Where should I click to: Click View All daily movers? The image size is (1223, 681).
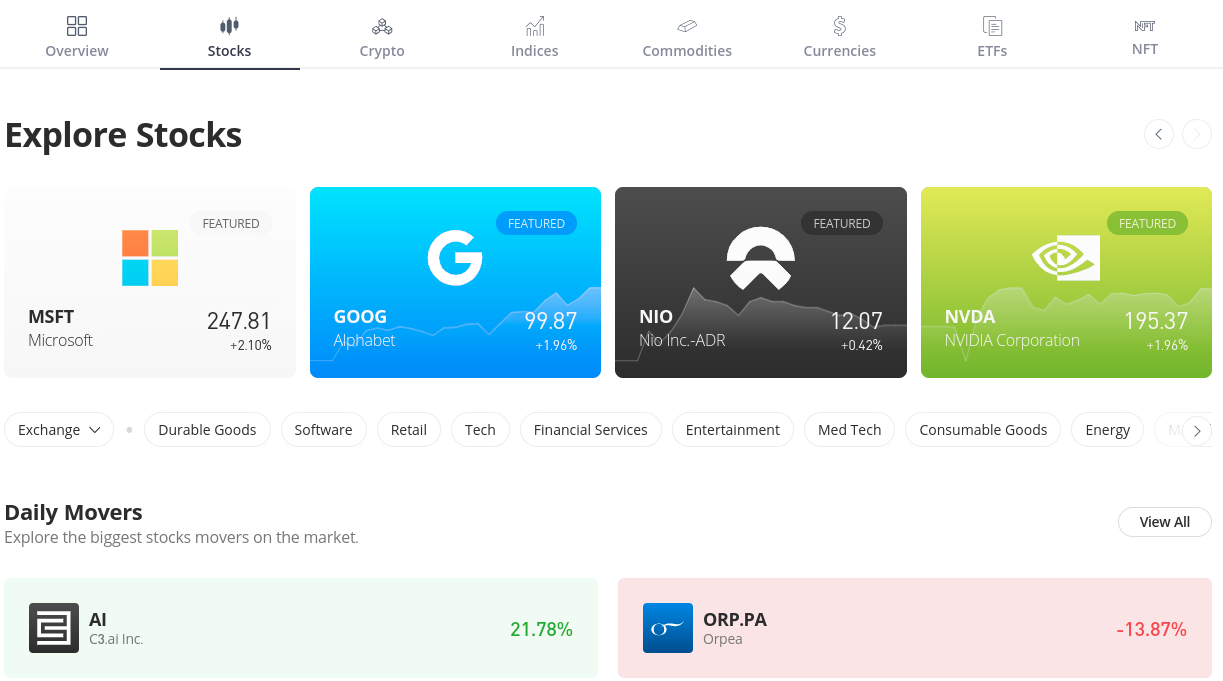(1164, 522)
